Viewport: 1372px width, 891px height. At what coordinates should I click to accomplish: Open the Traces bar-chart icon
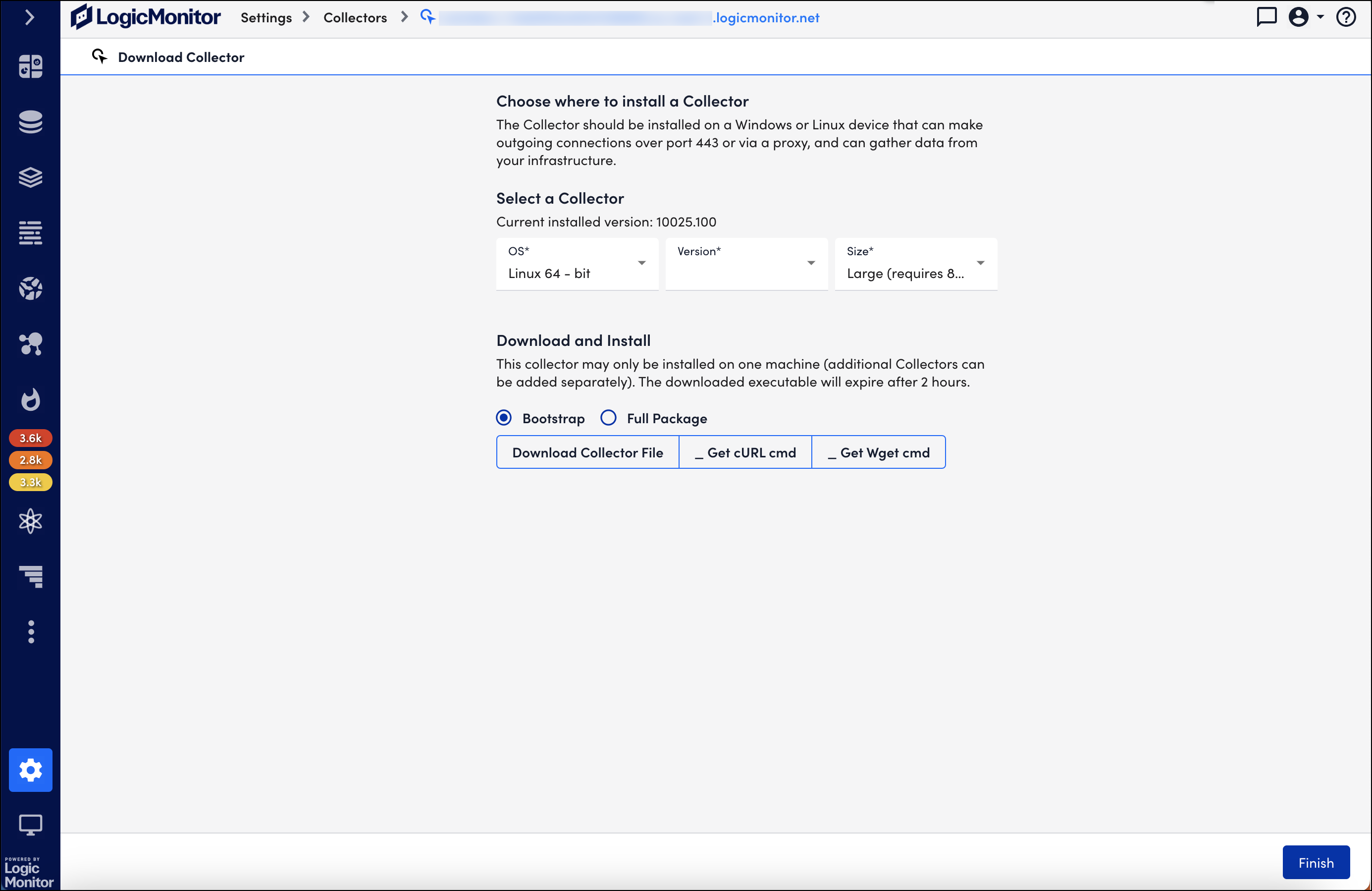[30, 577]
